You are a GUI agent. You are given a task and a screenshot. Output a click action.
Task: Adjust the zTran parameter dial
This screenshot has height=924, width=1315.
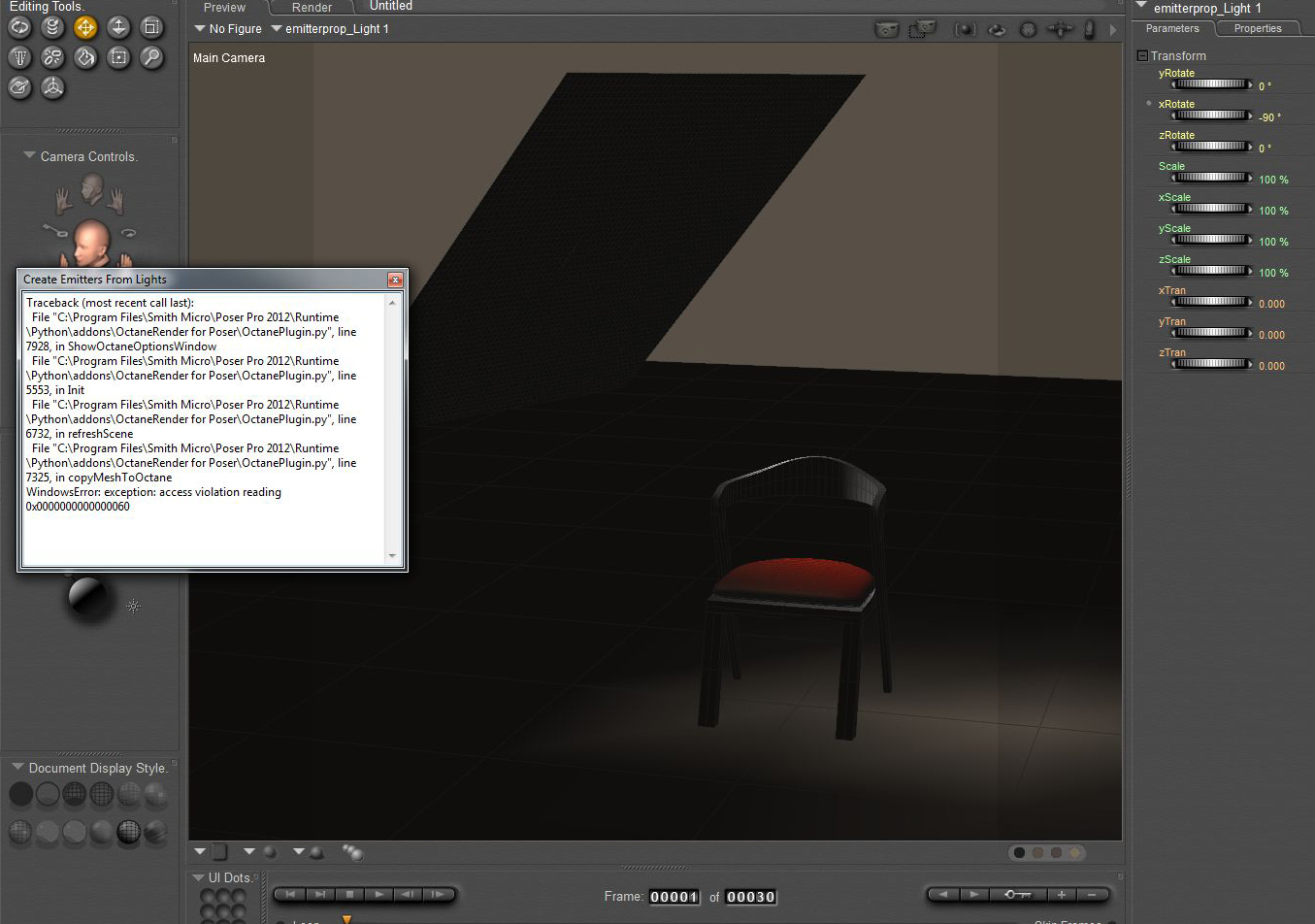(1212, 364)
